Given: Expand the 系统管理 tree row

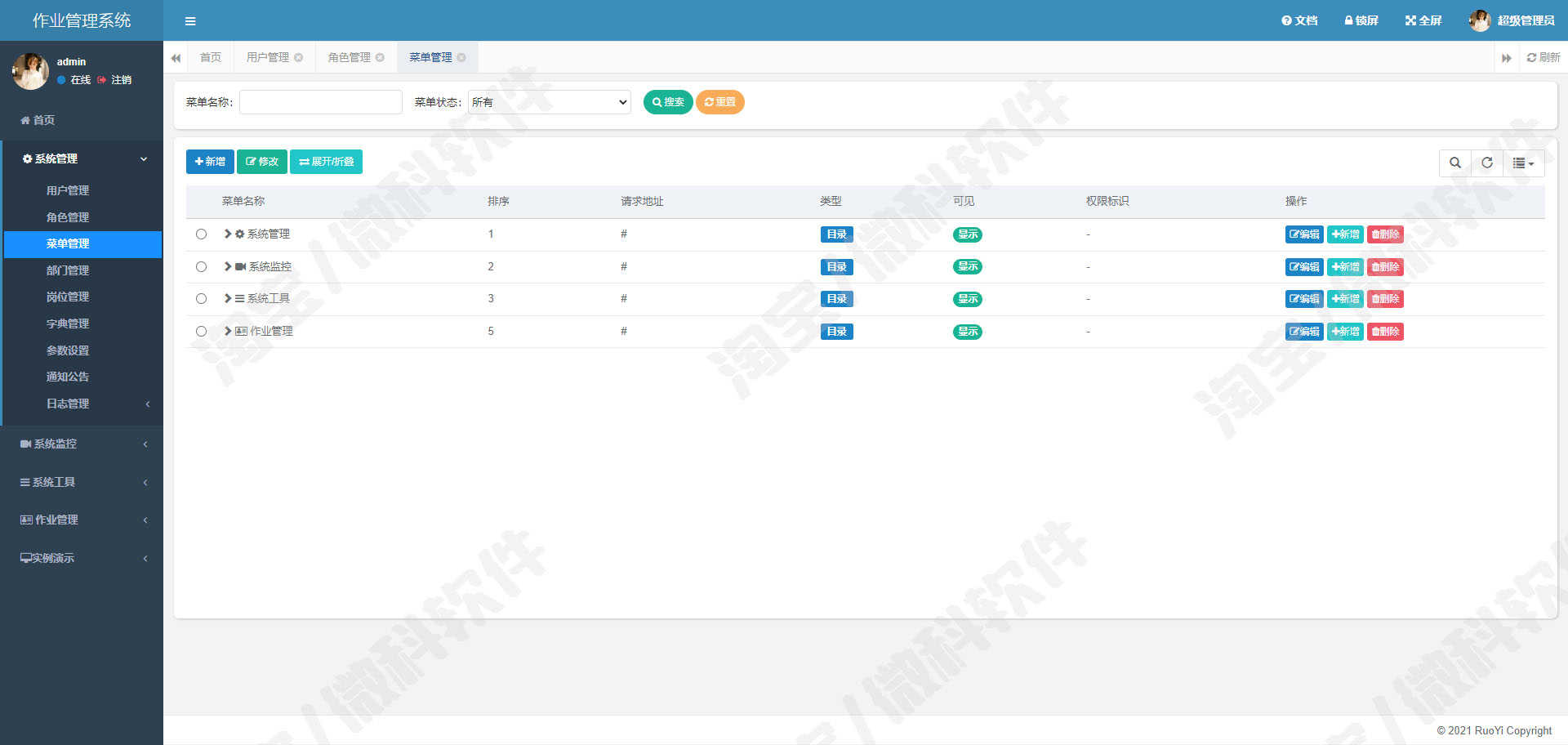Looking at the screenshot, I should coord(228,234).
